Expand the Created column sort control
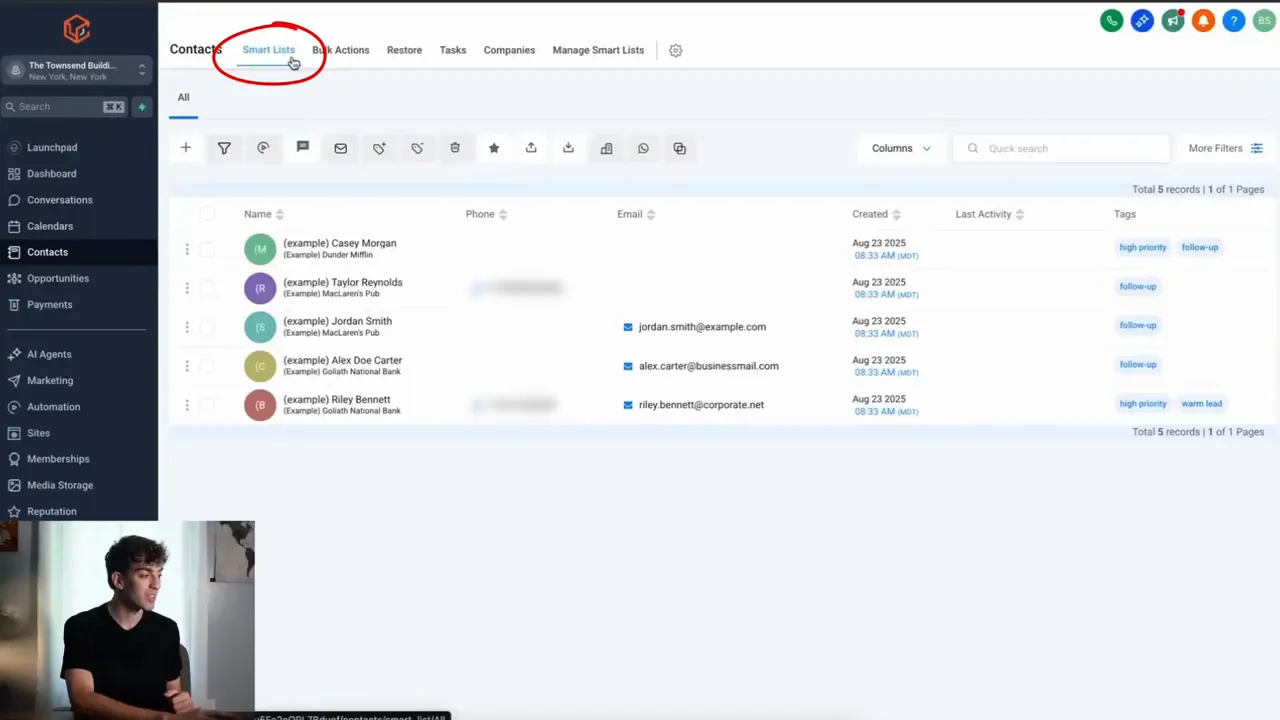The width and height of the screenshot is (1280, 720). (896, 213)
